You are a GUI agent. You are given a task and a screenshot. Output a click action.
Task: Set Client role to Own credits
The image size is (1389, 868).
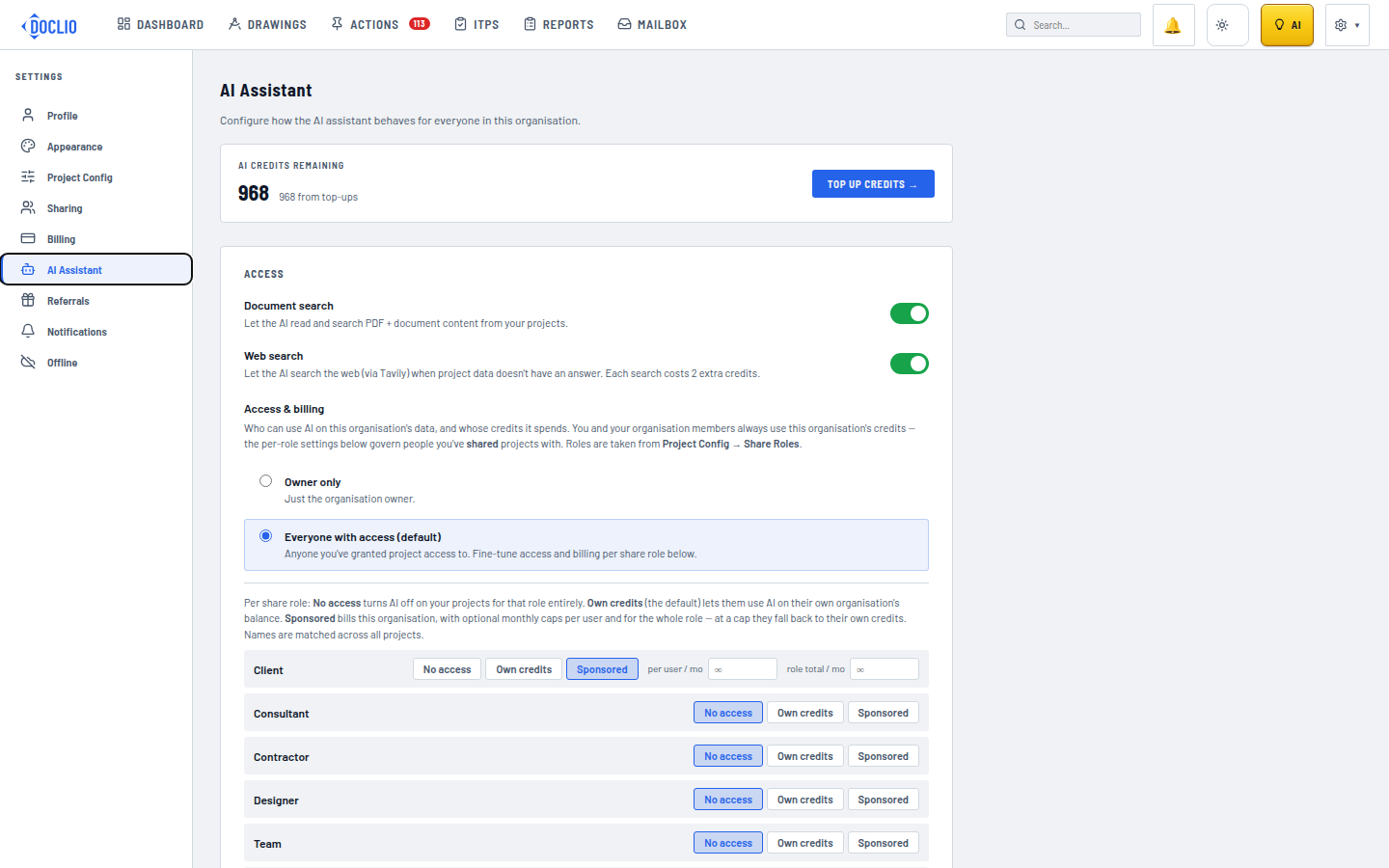(524, 669)
